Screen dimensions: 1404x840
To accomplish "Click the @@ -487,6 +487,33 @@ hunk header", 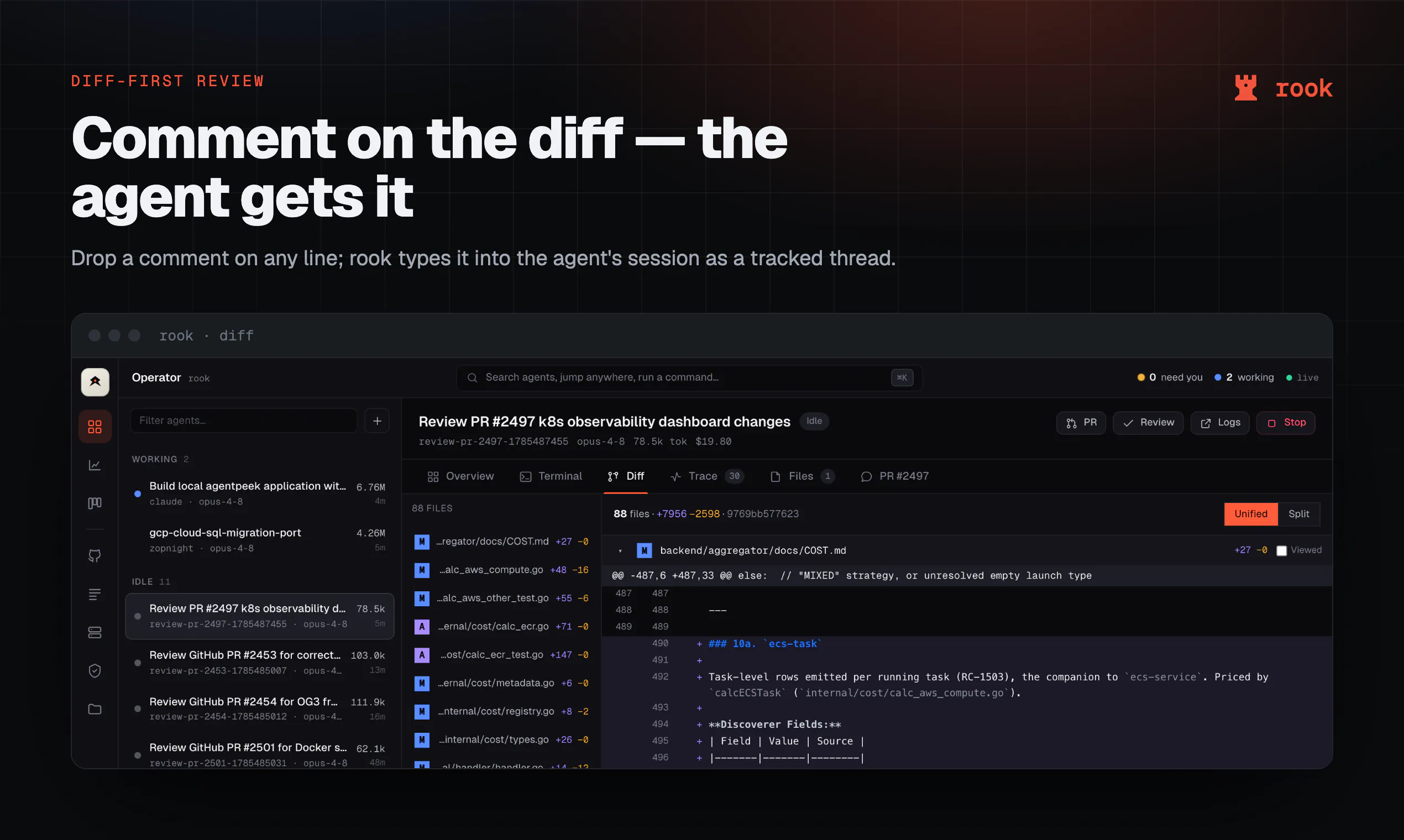I will tap(966, 576).
